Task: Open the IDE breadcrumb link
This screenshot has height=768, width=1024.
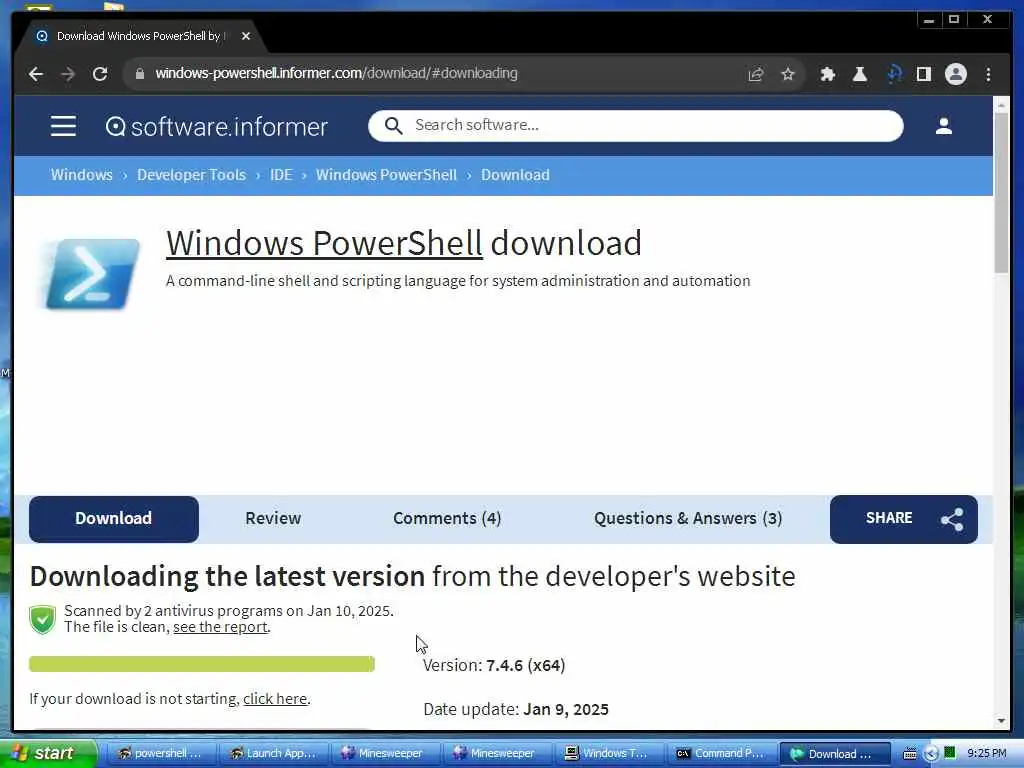Action: pyautogui.click(x=281, y=175)
